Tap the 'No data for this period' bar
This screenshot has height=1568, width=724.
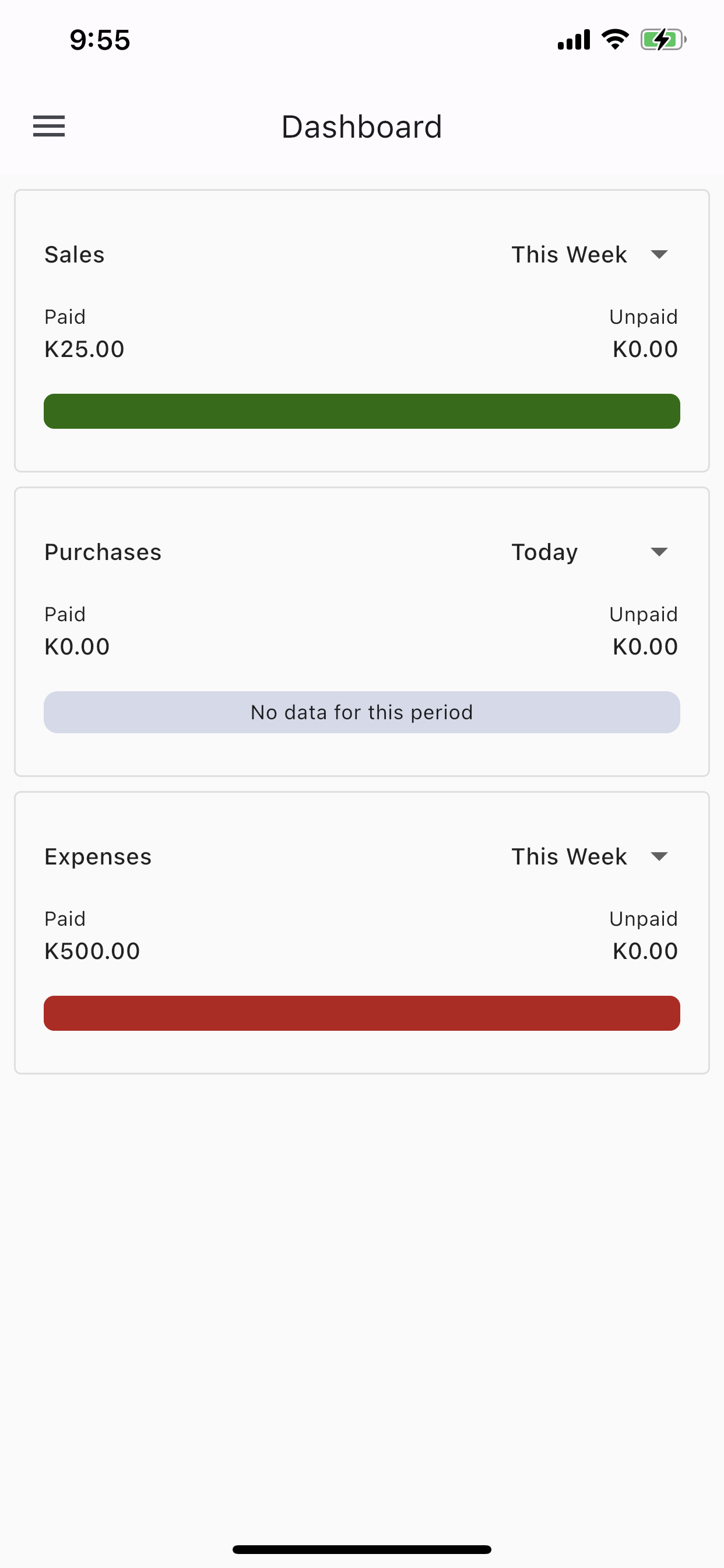tap(362, 712)
